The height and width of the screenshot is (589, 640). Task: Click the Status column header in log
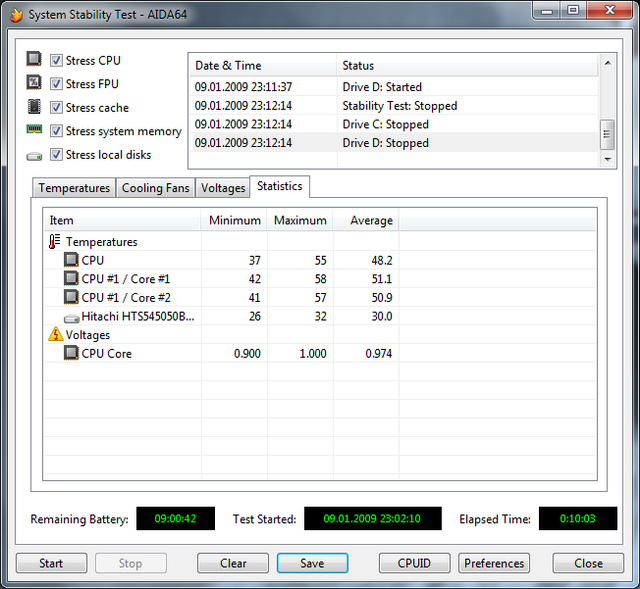click(467, 65)
